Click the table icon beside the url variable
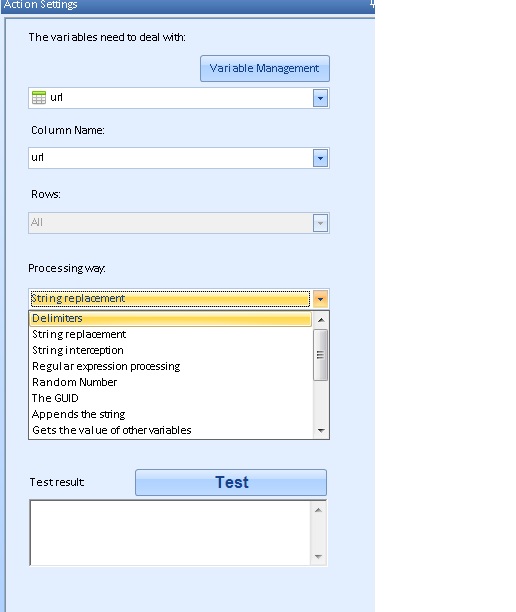 pyautogui.click(x=39, y=98)
